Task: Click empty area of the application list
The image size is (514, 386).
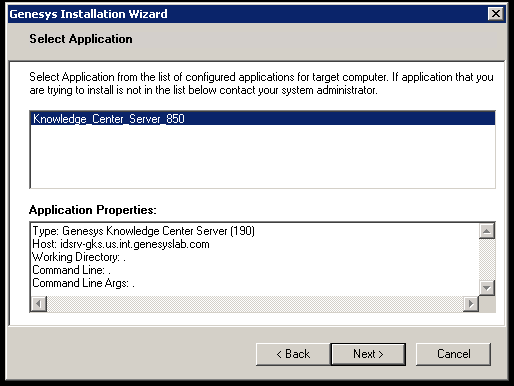Action: pos(262,156)
